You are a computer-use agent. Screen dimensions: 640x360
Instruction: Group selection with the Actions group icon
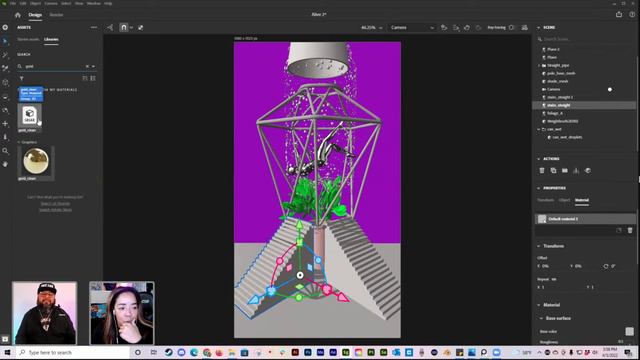[x=565, y=171]
